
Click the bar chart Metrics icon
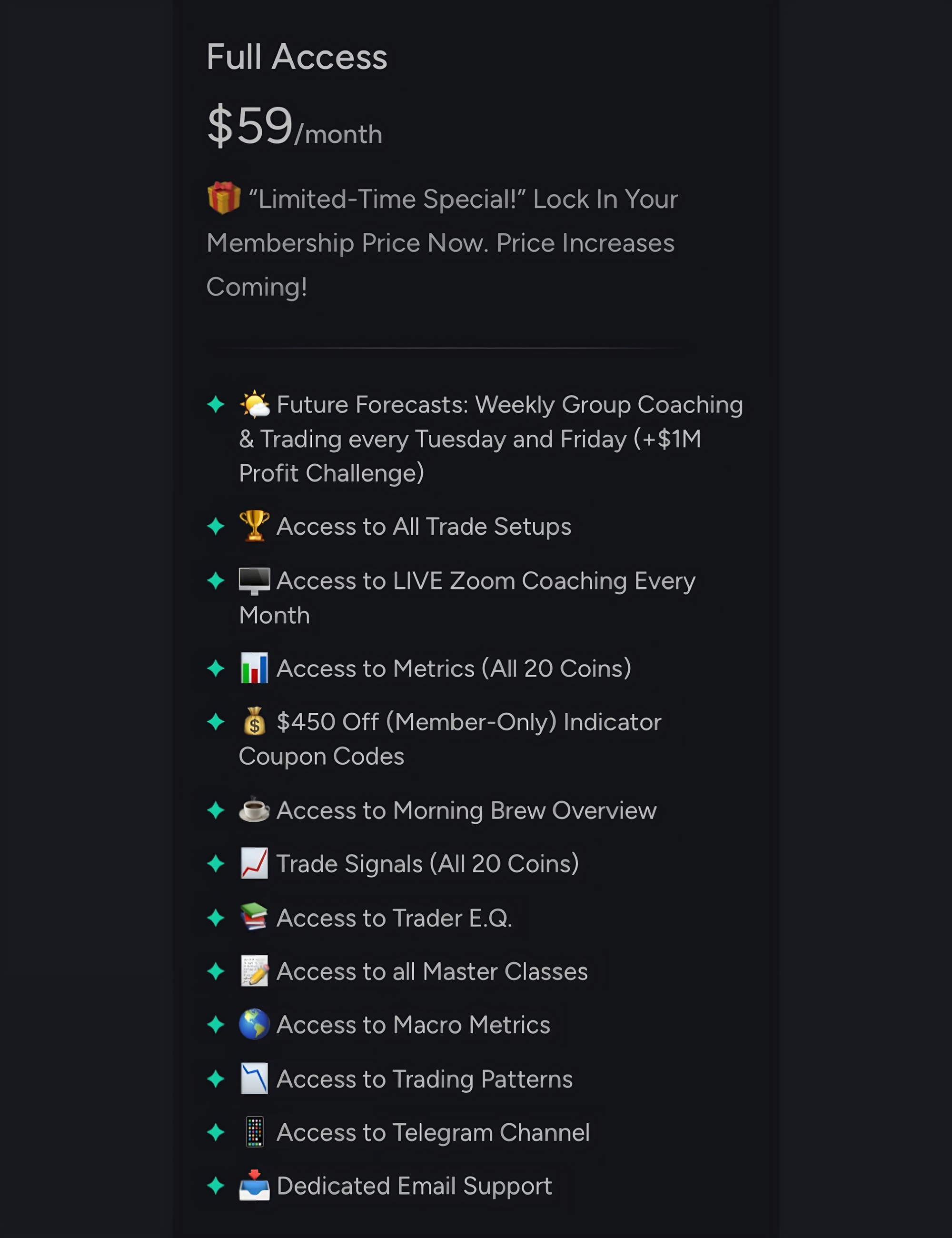[x=254, y=668]
